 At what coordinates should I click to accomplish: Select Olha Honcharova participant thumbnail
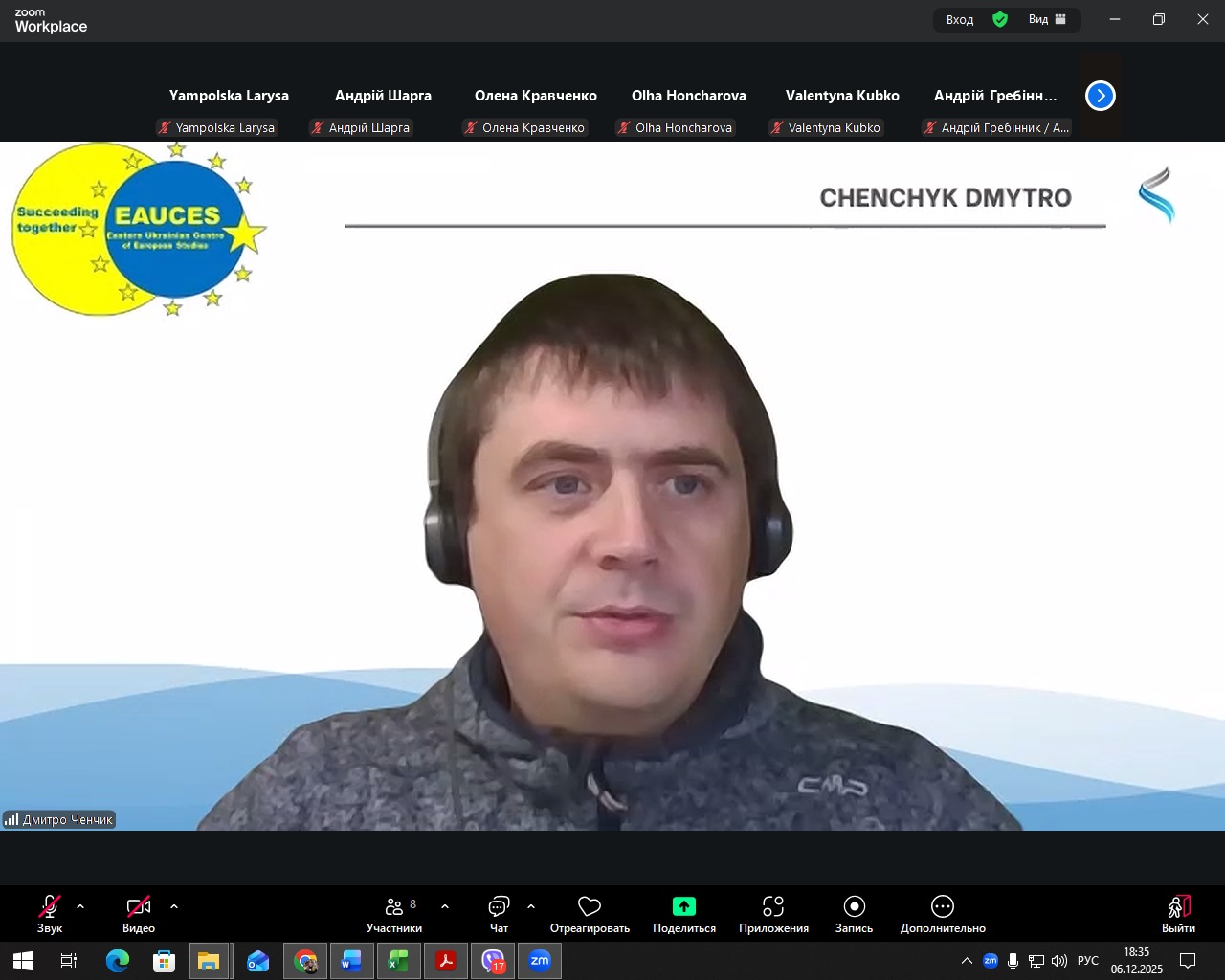pyautogui.click(x=688, y=107)
